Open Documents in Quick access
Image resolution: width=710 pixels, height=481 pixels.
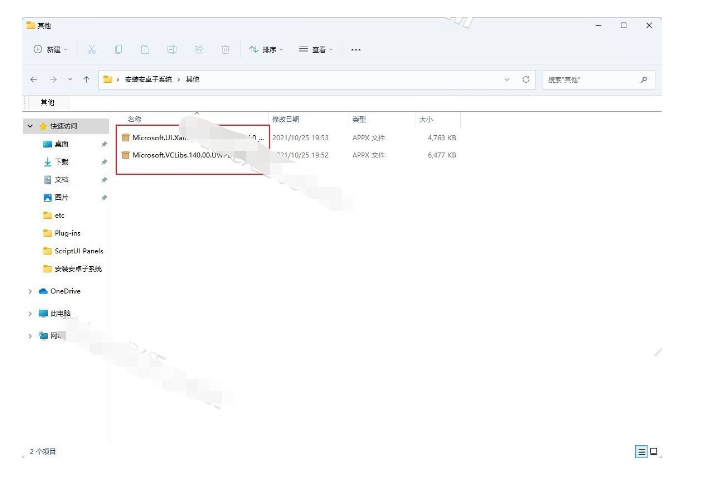click(61, 180)
